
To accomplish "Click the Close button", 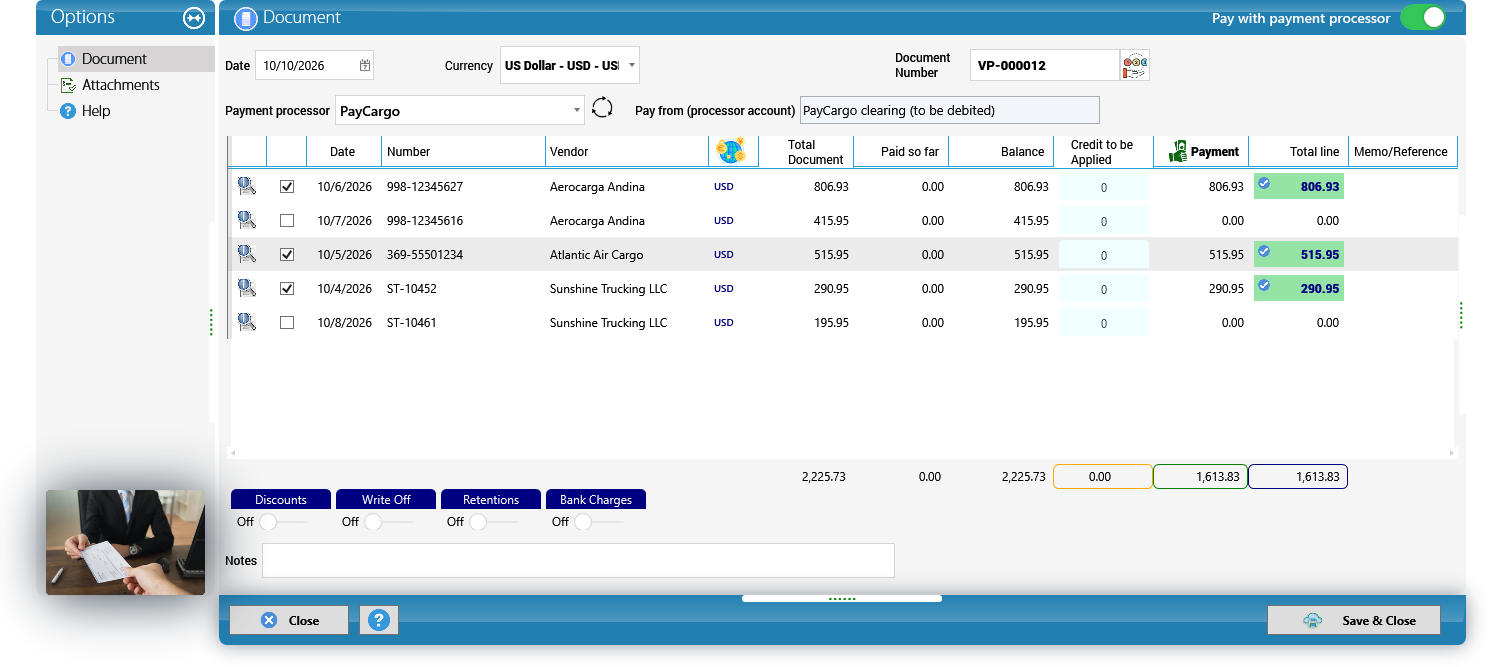I will [x=289, y=620].
